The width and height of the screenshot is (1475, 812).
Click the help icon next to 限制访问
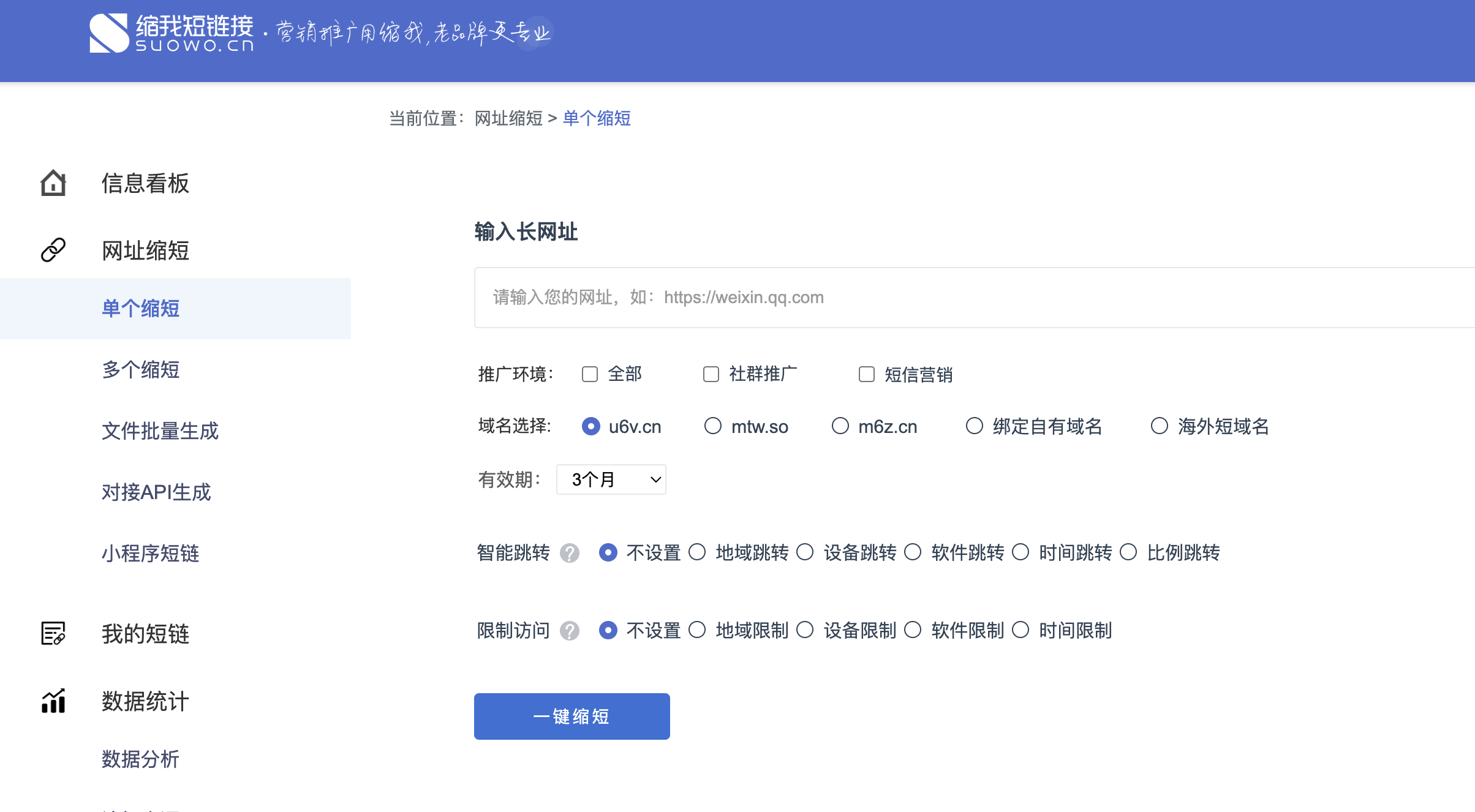(570, 631)
